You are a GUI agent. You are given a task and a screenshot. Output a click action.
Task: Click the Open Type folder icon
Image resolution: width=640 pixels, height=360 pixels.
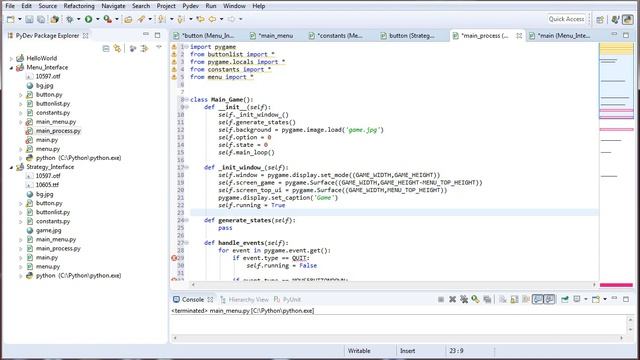(128, 19)
